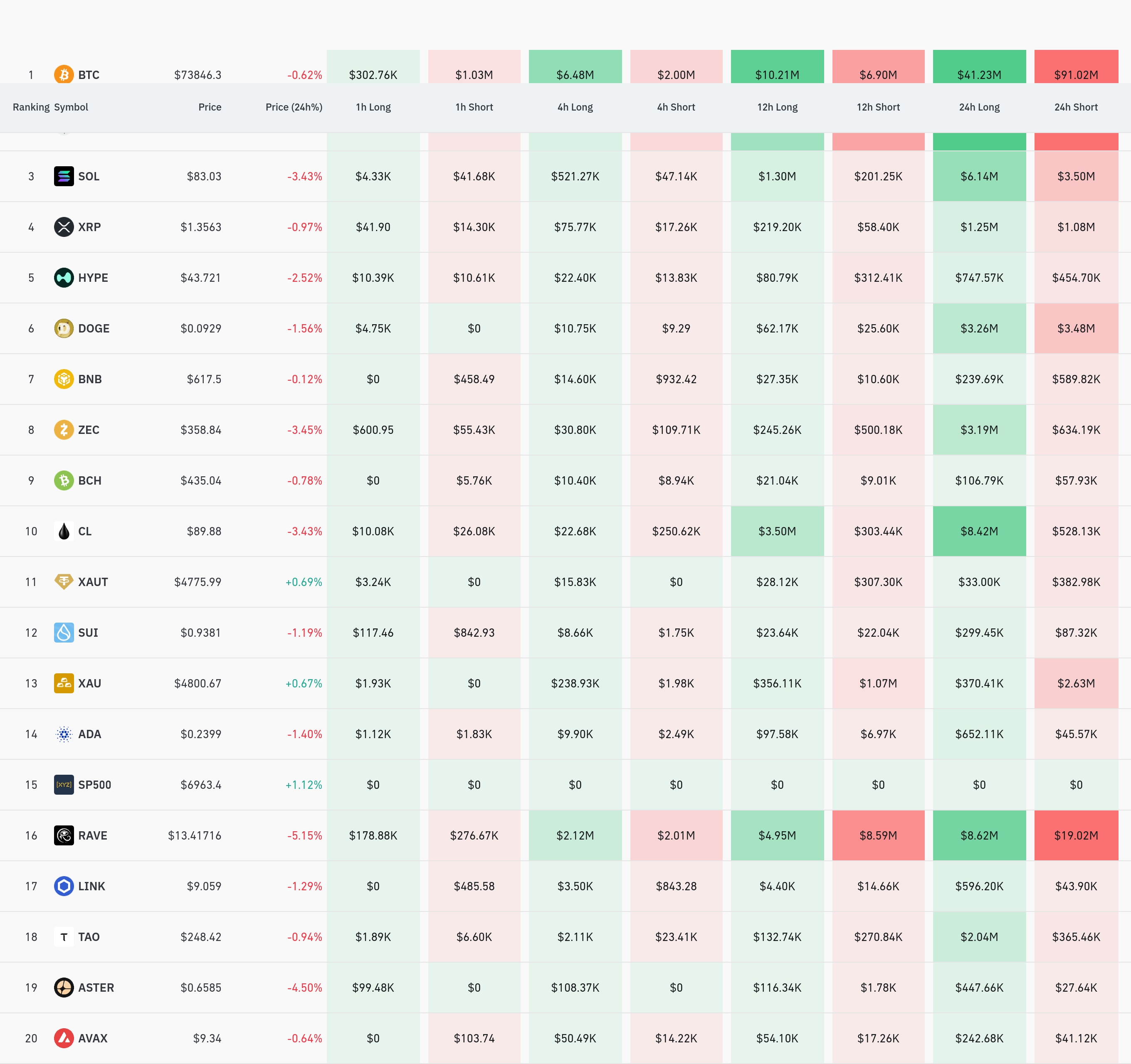Sort by Ranking column header
The image size is (1131, 1064).
pyautogui.click(x=31, y=107)
